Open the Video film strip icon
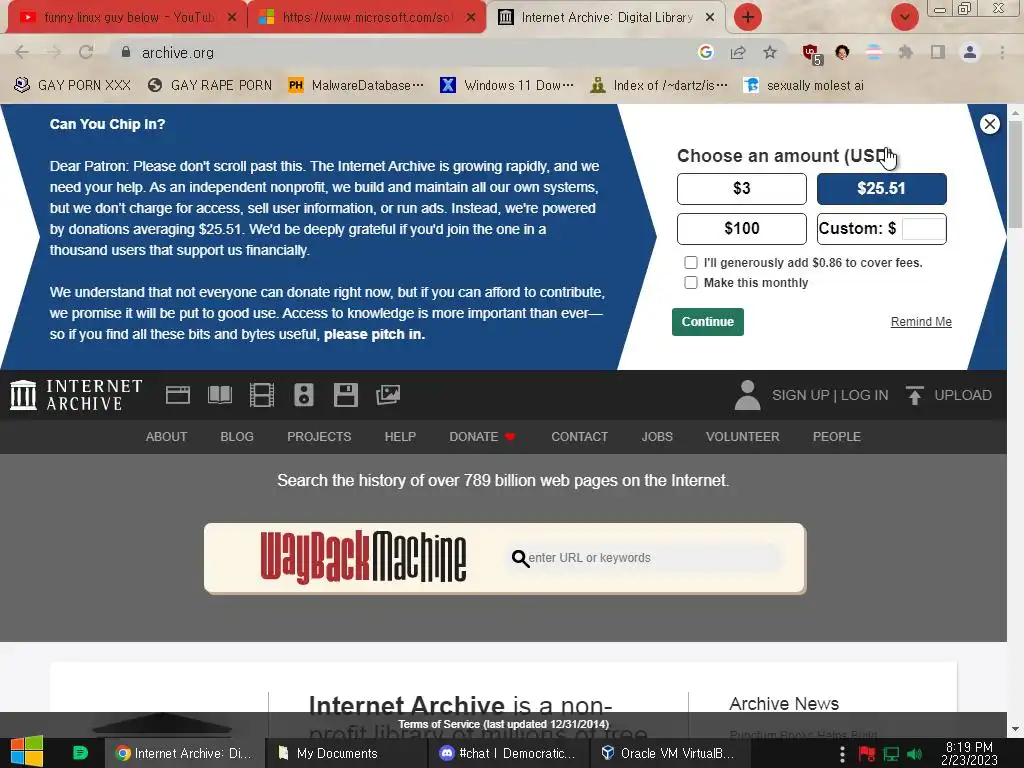The width and height of the screenshot is (1024, 768). [262, 395]
